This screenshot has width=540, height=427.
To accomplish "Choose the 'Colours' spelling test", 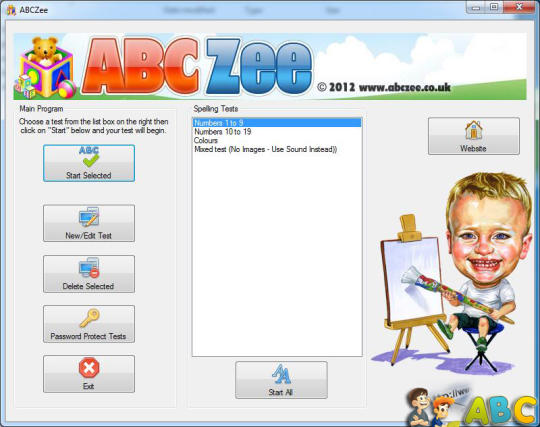I will click(277, 140).
